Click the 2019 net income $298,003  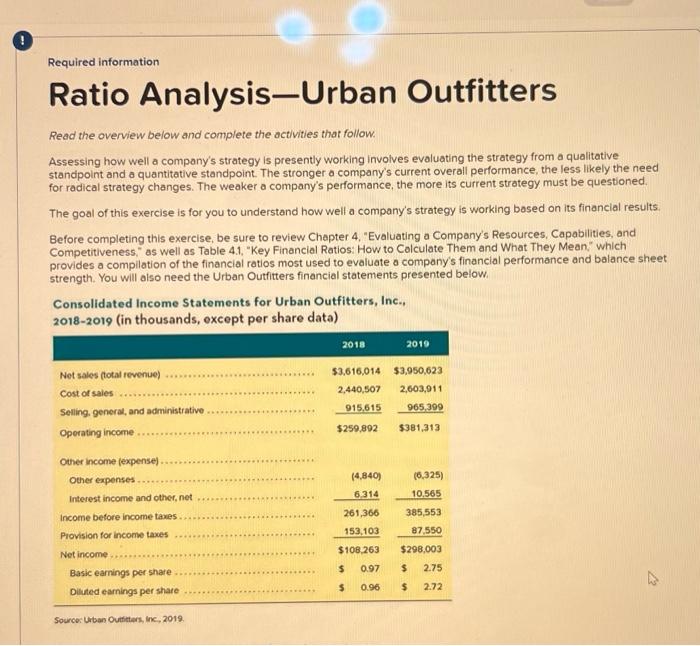(421, 550)
